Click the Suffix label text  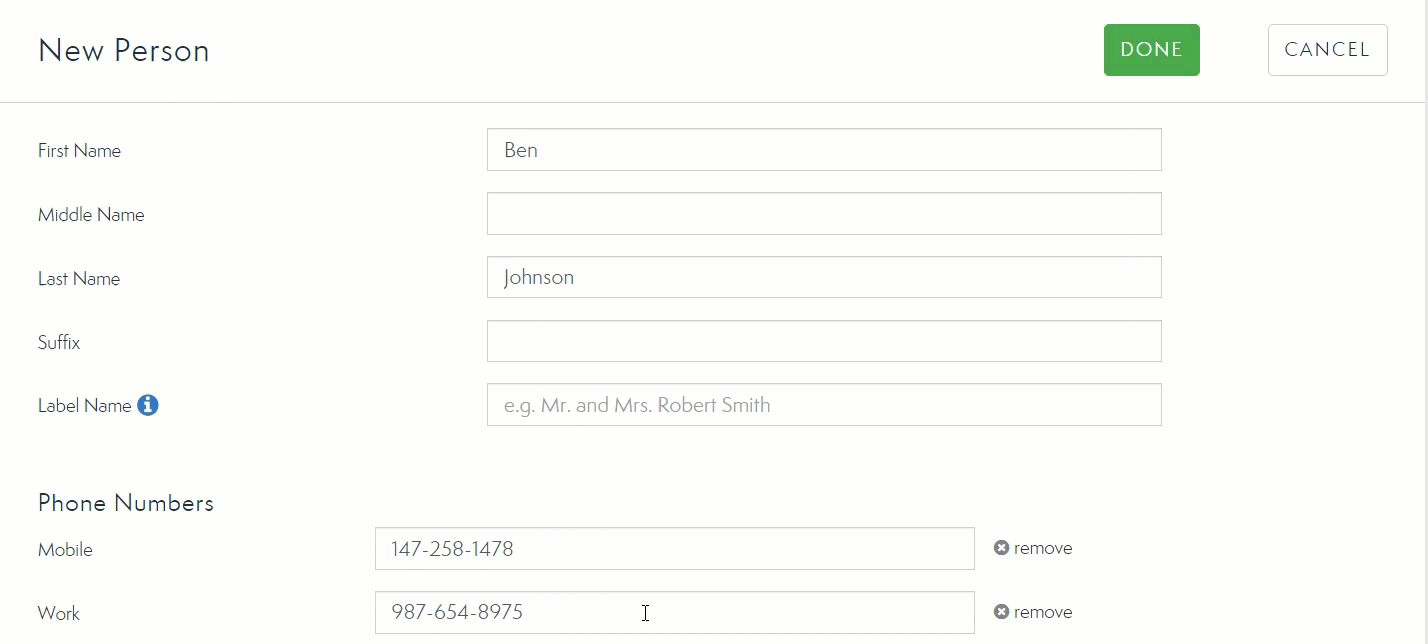(59, 343)
